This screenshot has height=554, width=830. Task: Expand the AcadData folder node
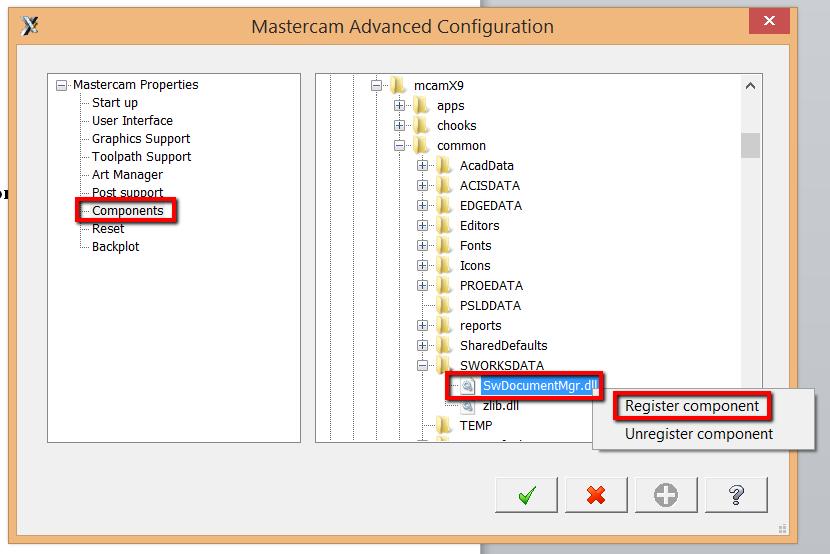point(422,166)
